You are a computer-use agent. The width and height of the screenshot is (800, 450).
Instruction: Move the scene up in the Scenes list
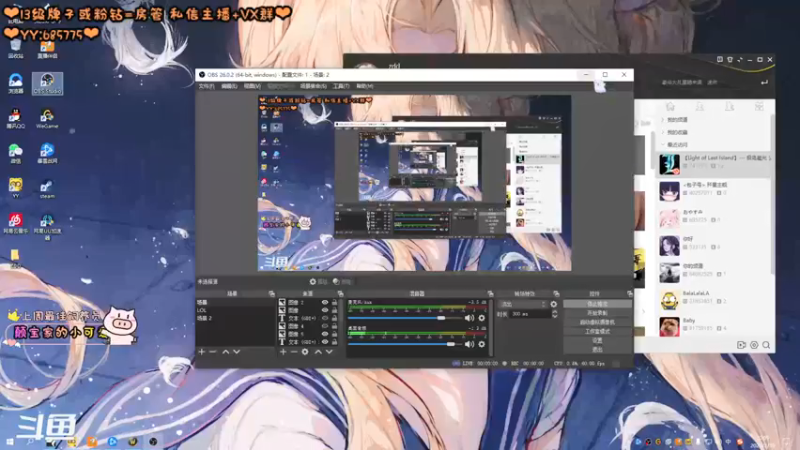click(x=226, y=352)
